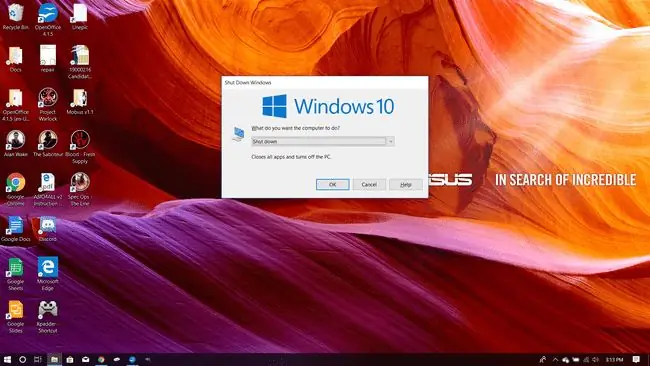
Task: Open Task View in the taskbar
Action: (x=38, y=359)
